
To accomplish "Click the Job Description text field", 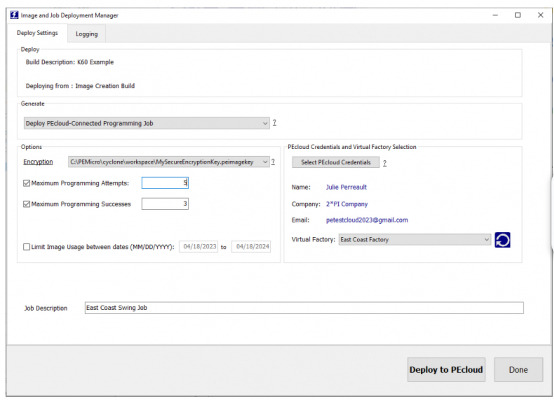I will click(x=304, y=308).
